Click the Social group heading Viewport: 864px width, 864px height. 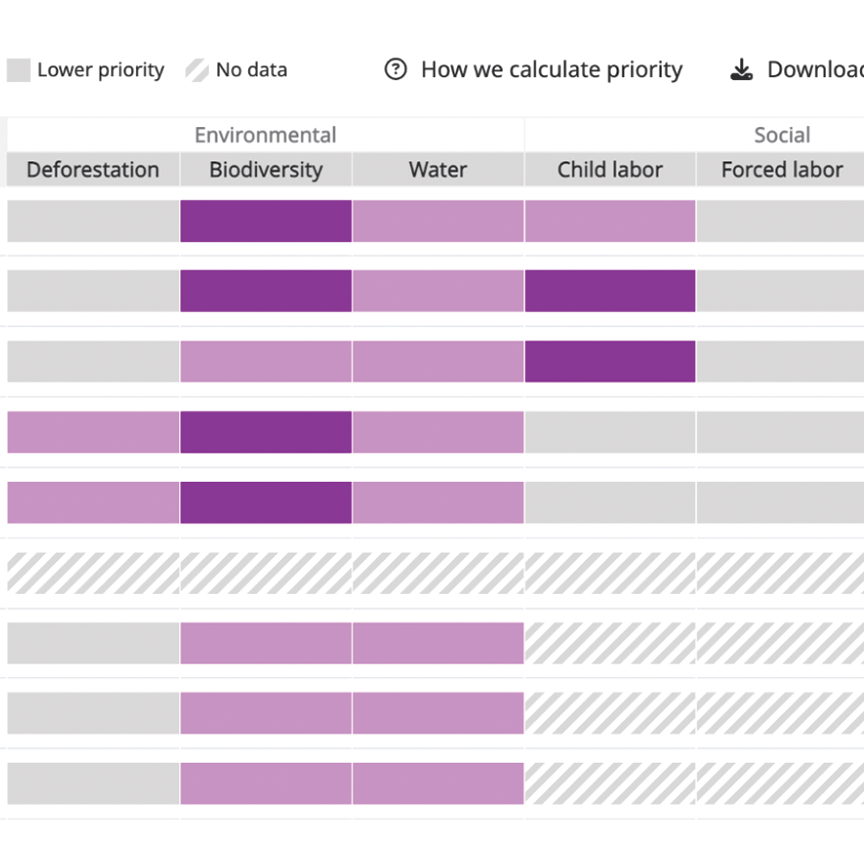pos(782,135)
